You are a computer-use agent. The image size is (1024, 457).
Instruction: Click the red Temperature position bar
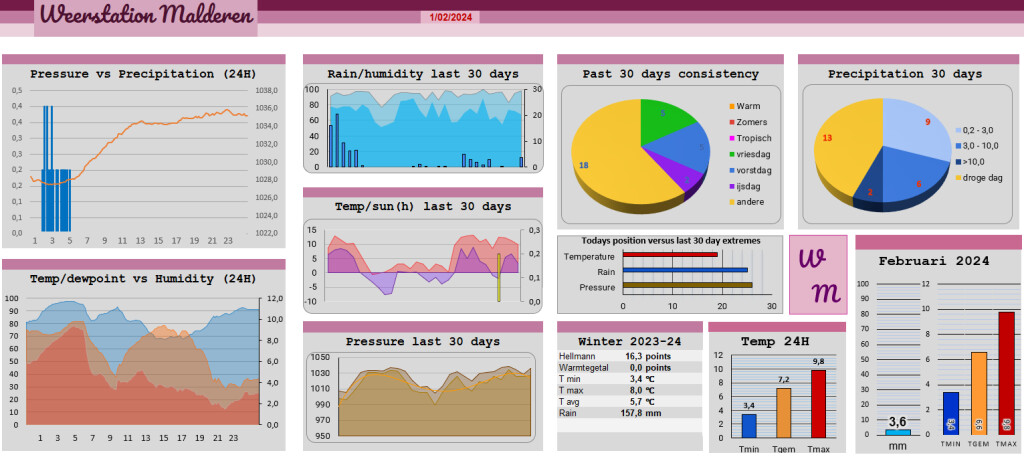coord(670,255)
